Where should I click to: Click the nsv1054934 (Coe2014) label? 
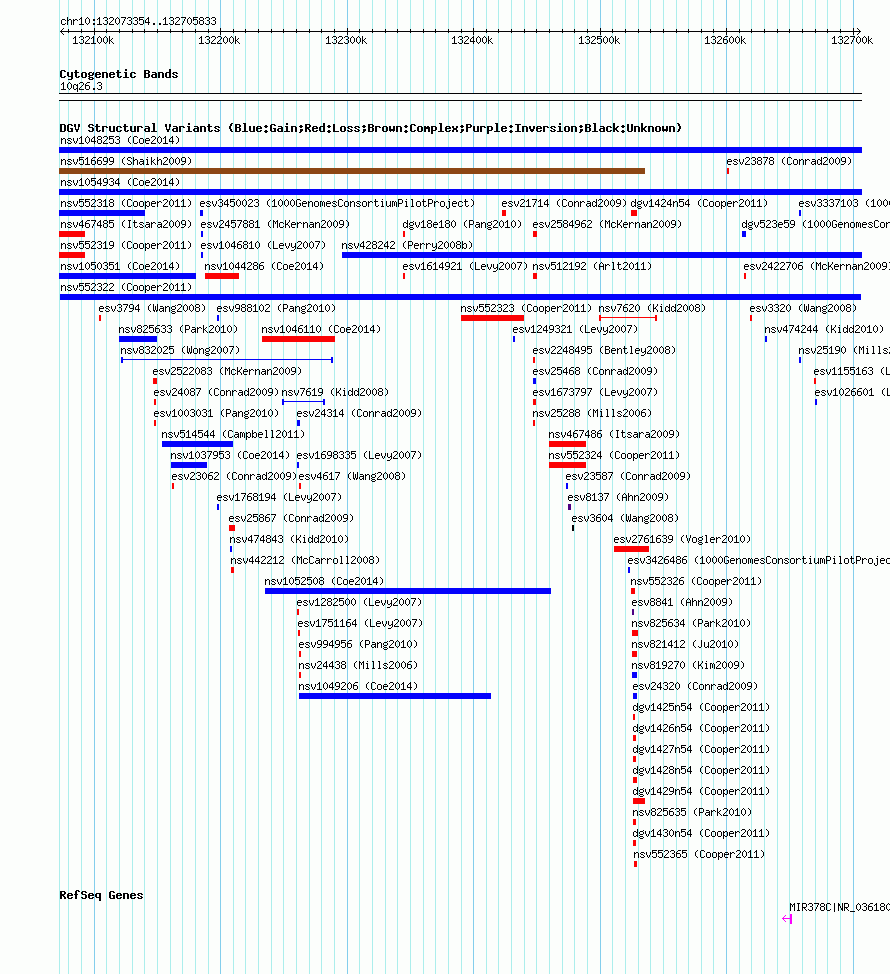pyautogui.click(x=120, y=182)
